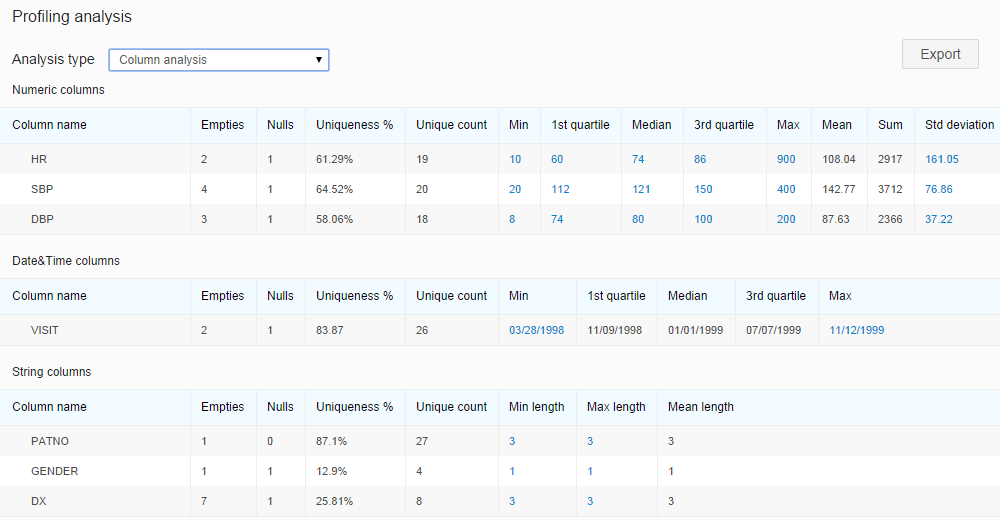Click VISIT Max date 11/12/1999
The width and height of the screenshot is (1000, 520).
[x=856, y=330]
